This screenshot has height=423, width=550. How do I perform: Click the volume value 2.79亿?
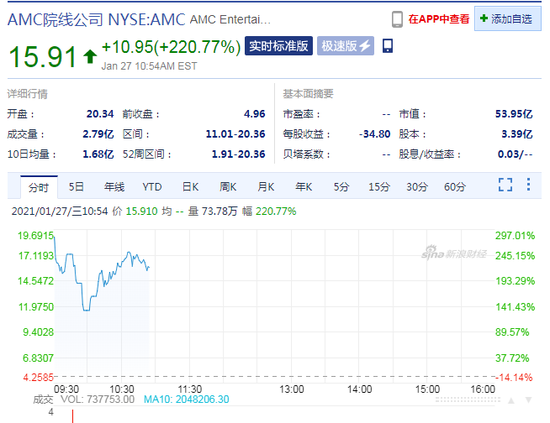click(98, 134)
